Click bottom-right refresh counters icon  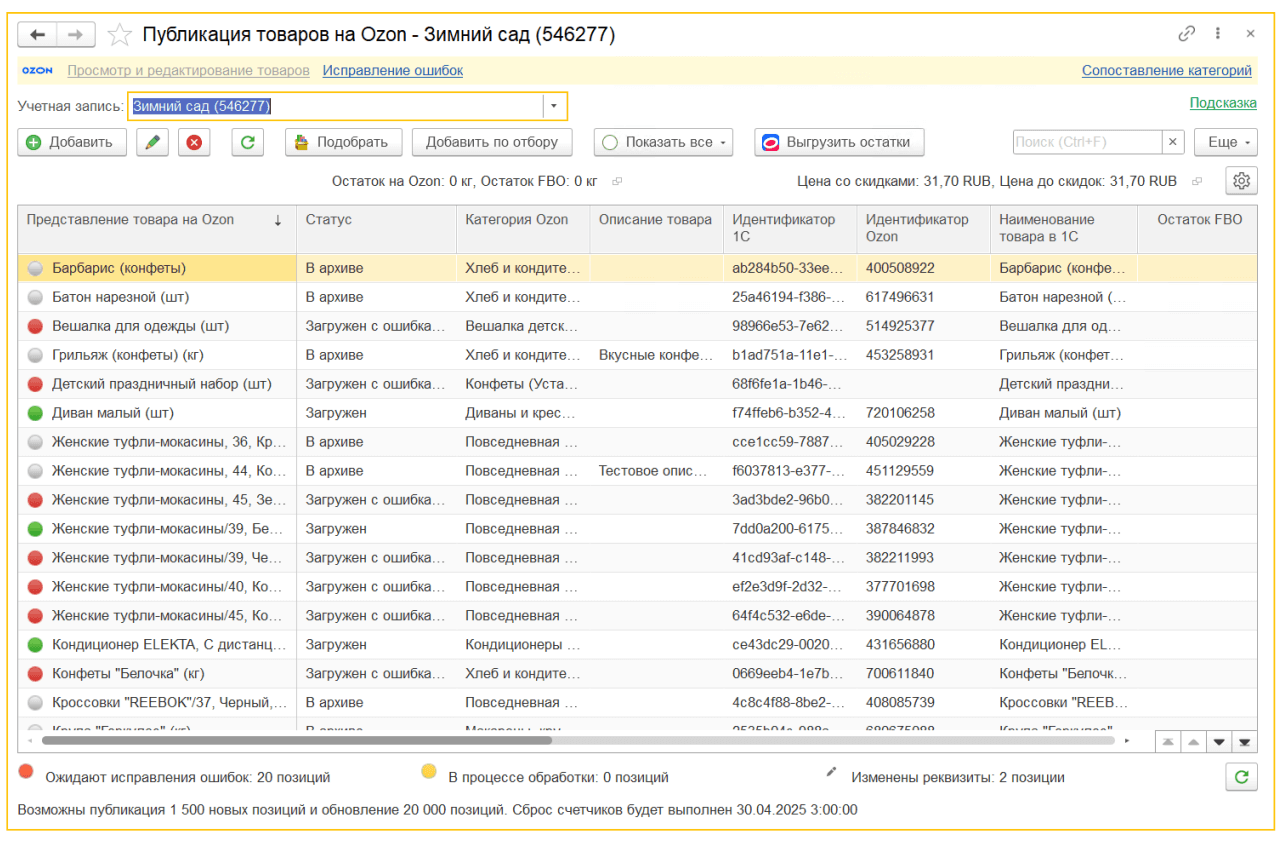click(x=1241, y=776)
